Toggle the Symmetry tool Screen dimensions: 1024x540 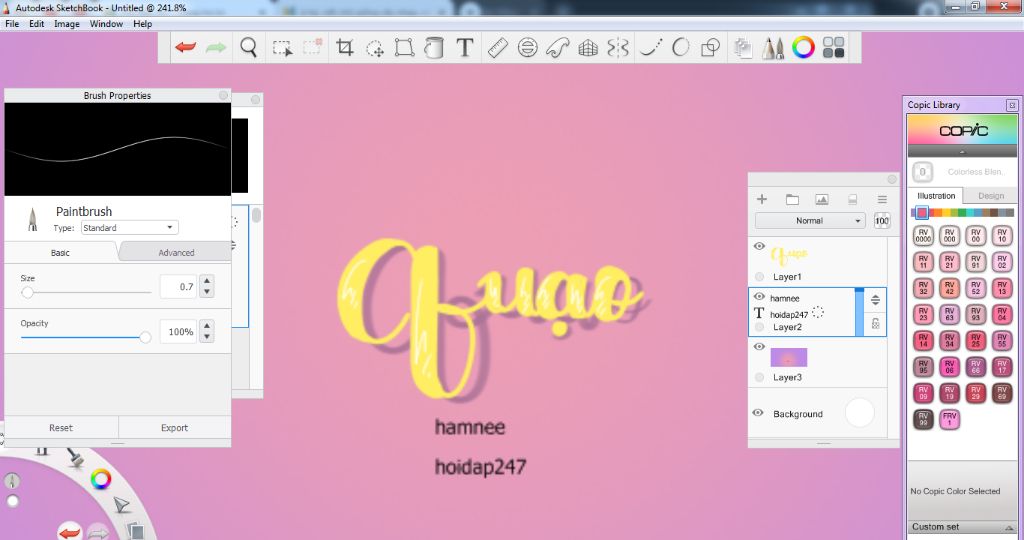click(x=618, y=48)
